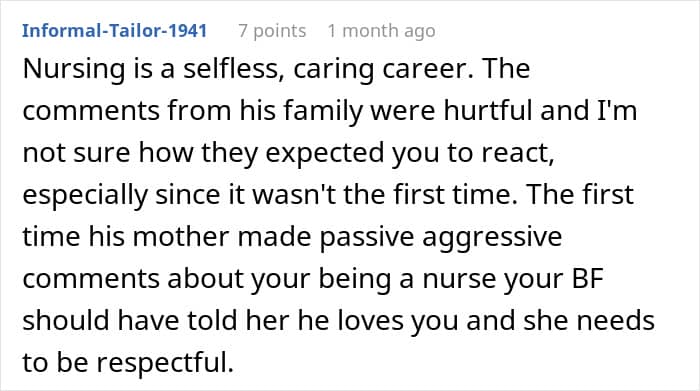Click the line beginning time his mother made

(x=292, y=237)
